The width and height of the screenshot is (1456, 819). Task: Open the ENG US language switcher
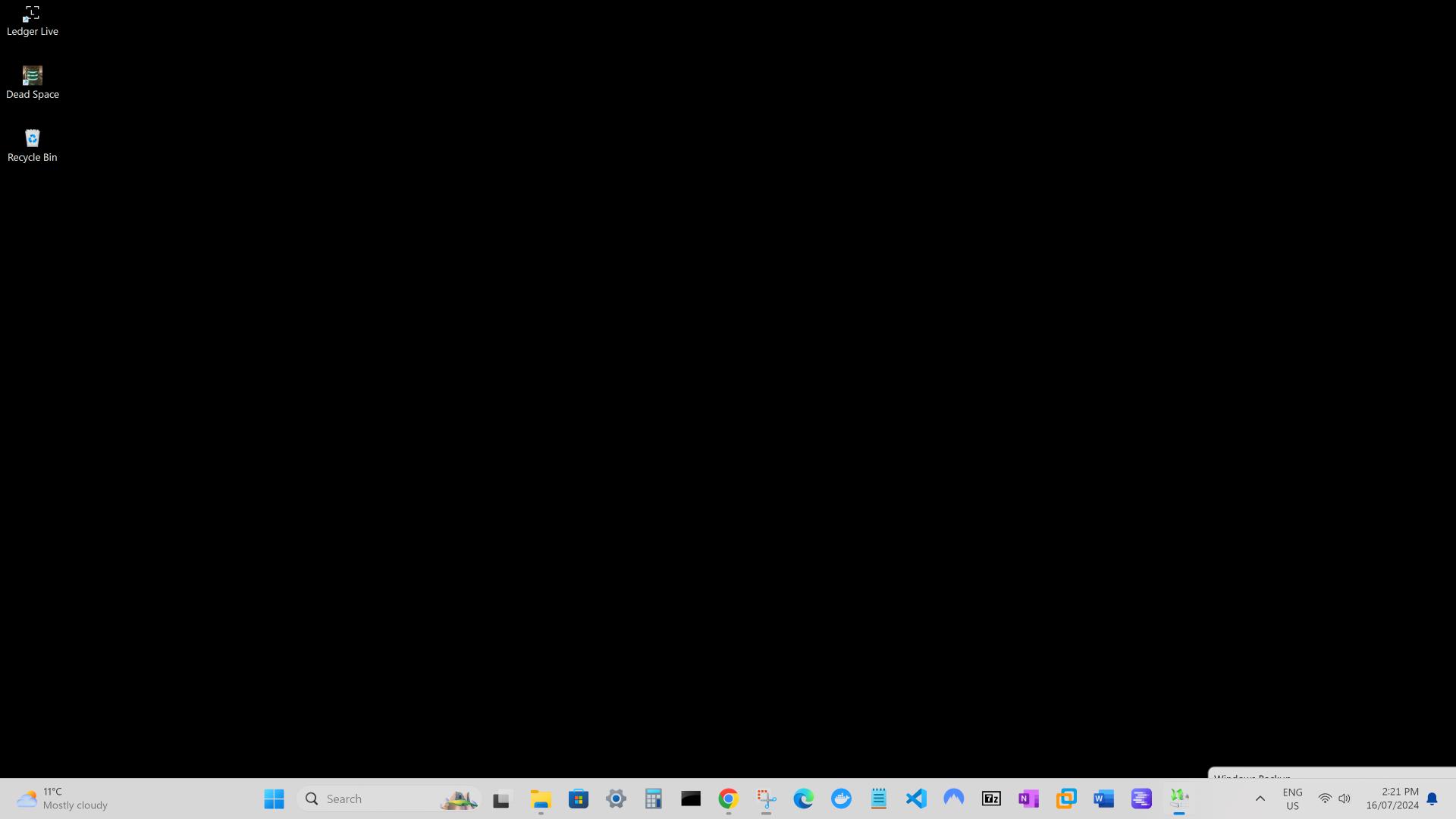(1292, 799)
